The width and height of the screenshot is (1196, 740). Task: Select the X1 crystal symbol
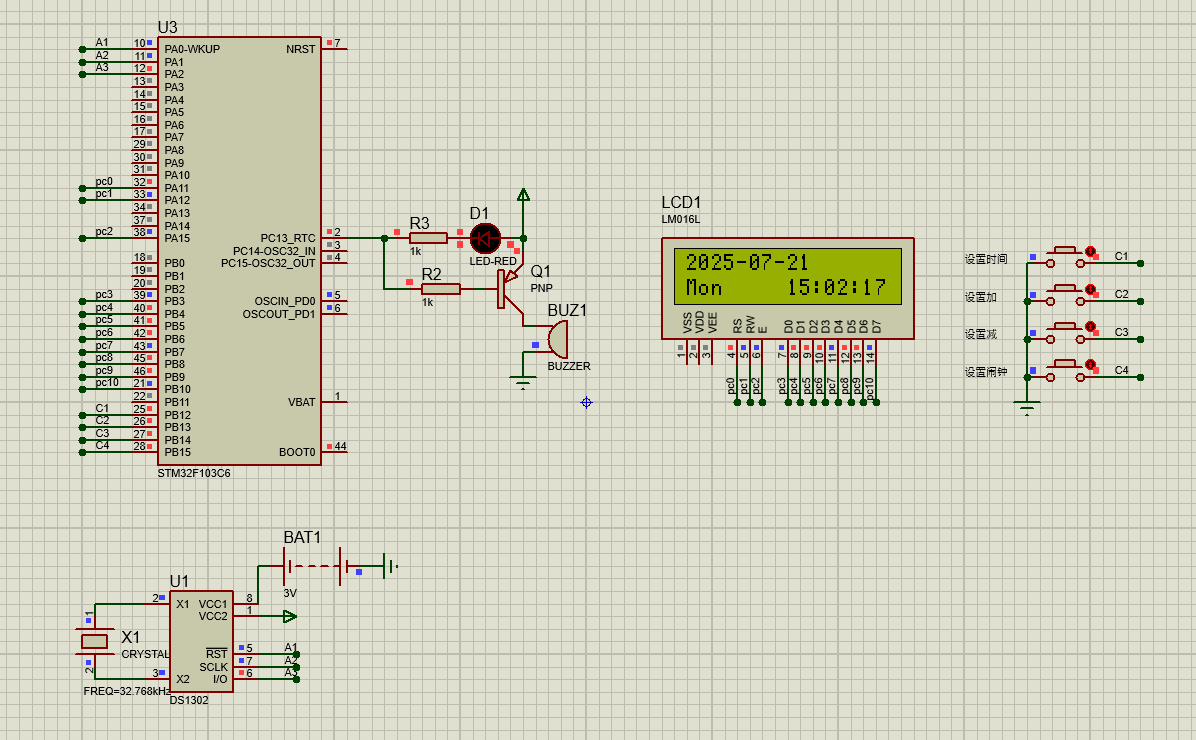[94, 642]
